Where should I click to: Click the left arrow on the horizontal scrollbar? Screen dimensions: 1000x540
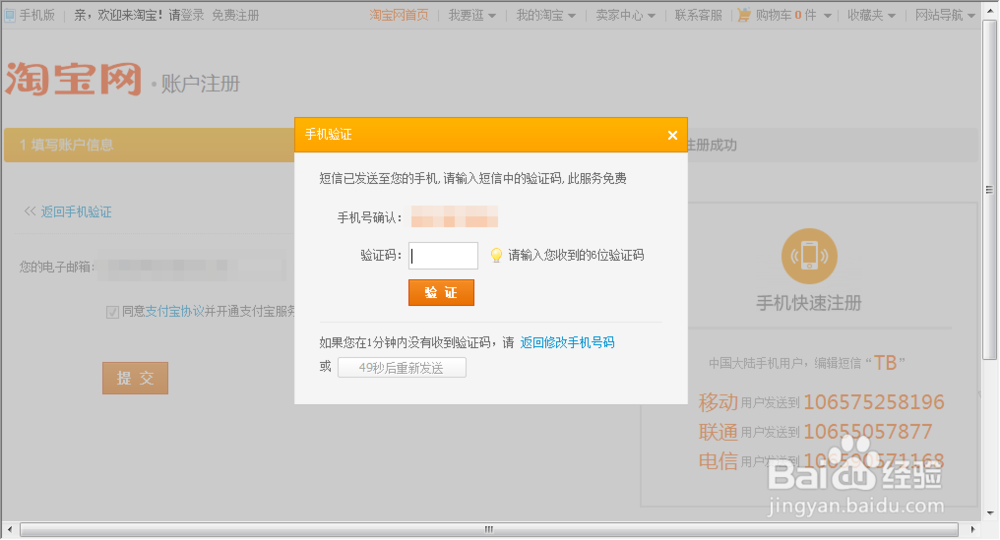[x=9, y=529]
